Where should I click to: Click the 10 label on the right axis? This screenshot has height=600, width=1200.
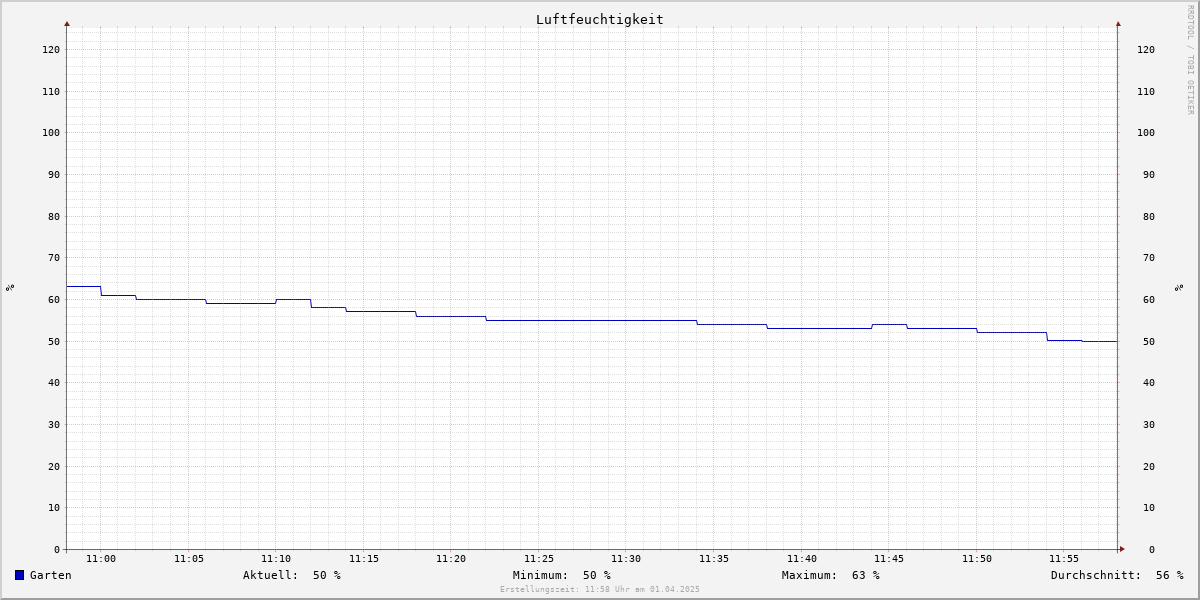pos(1149,507)
